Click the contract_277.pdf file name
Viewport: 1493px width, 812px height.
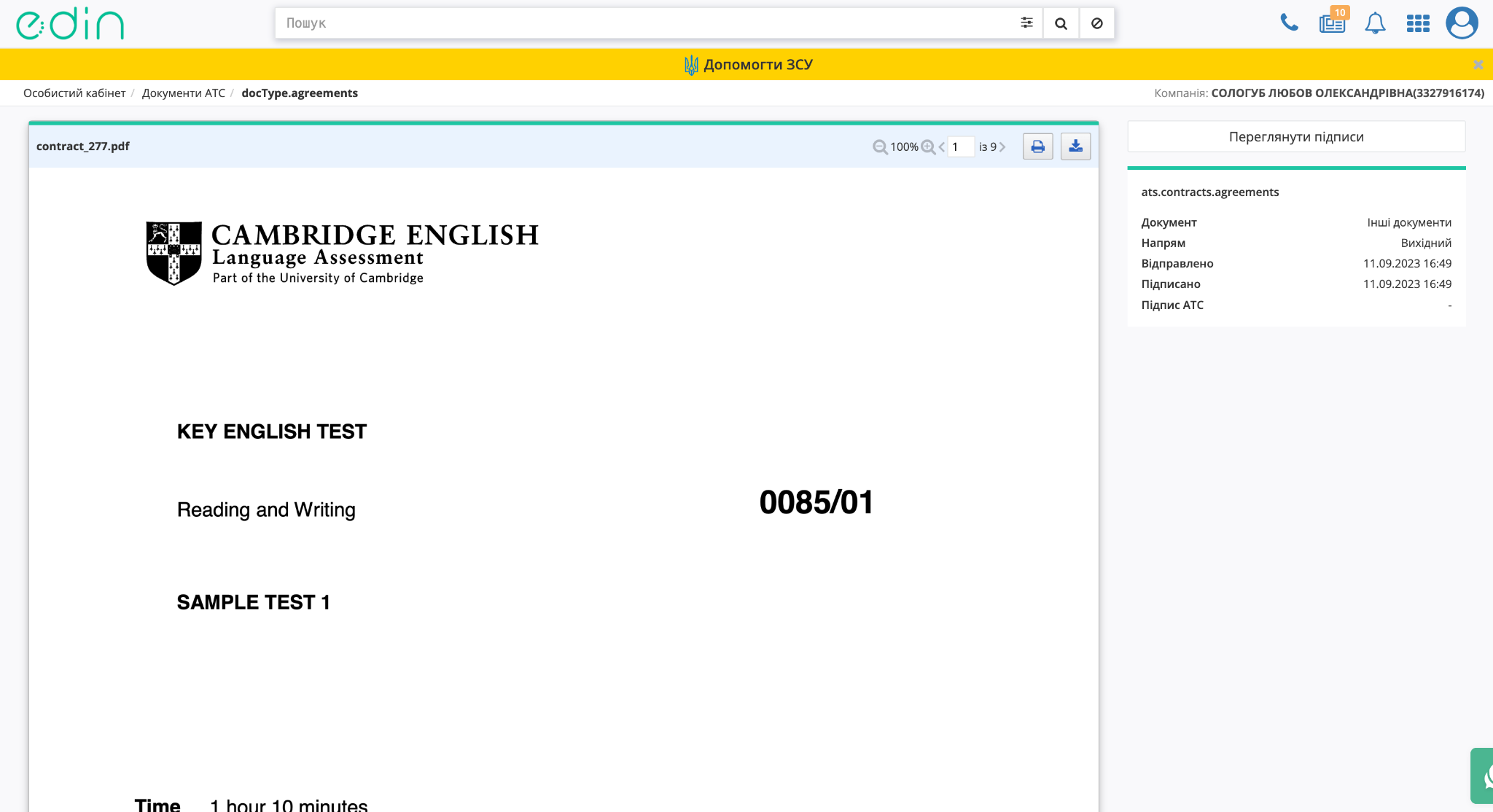[x=83, y=146]
